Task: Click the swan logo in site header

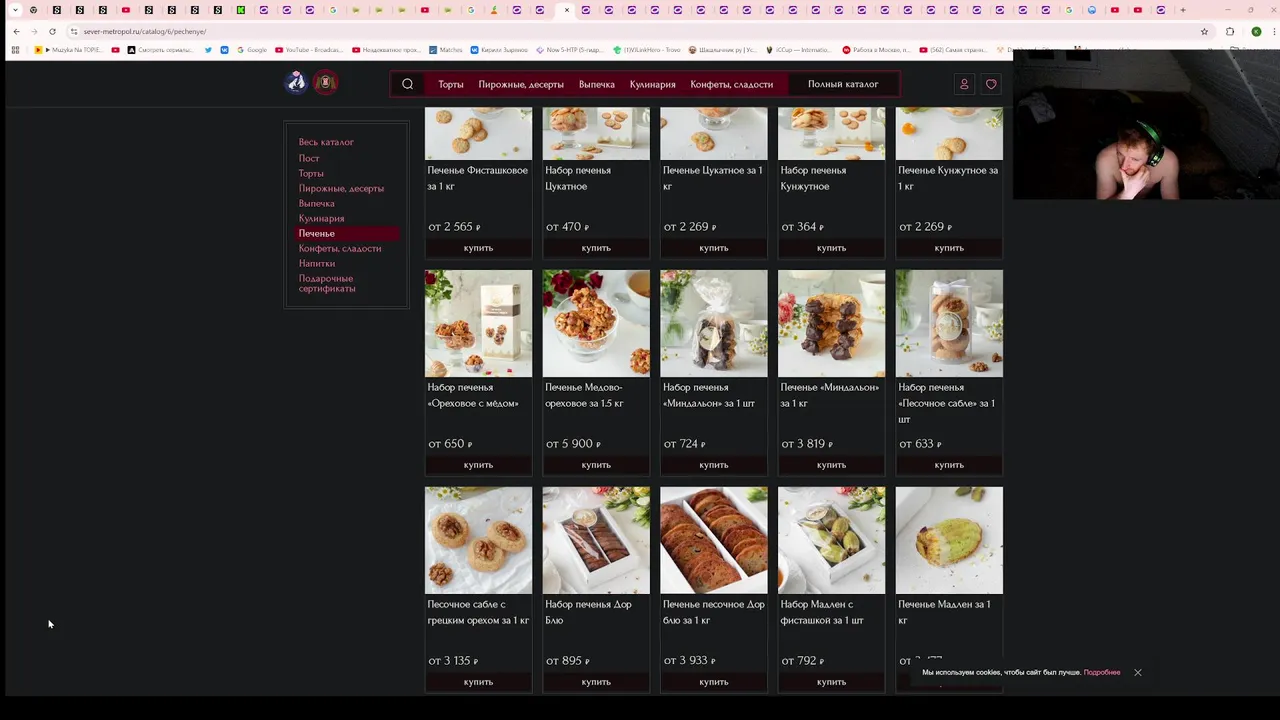Action: (x=296, y=82)
